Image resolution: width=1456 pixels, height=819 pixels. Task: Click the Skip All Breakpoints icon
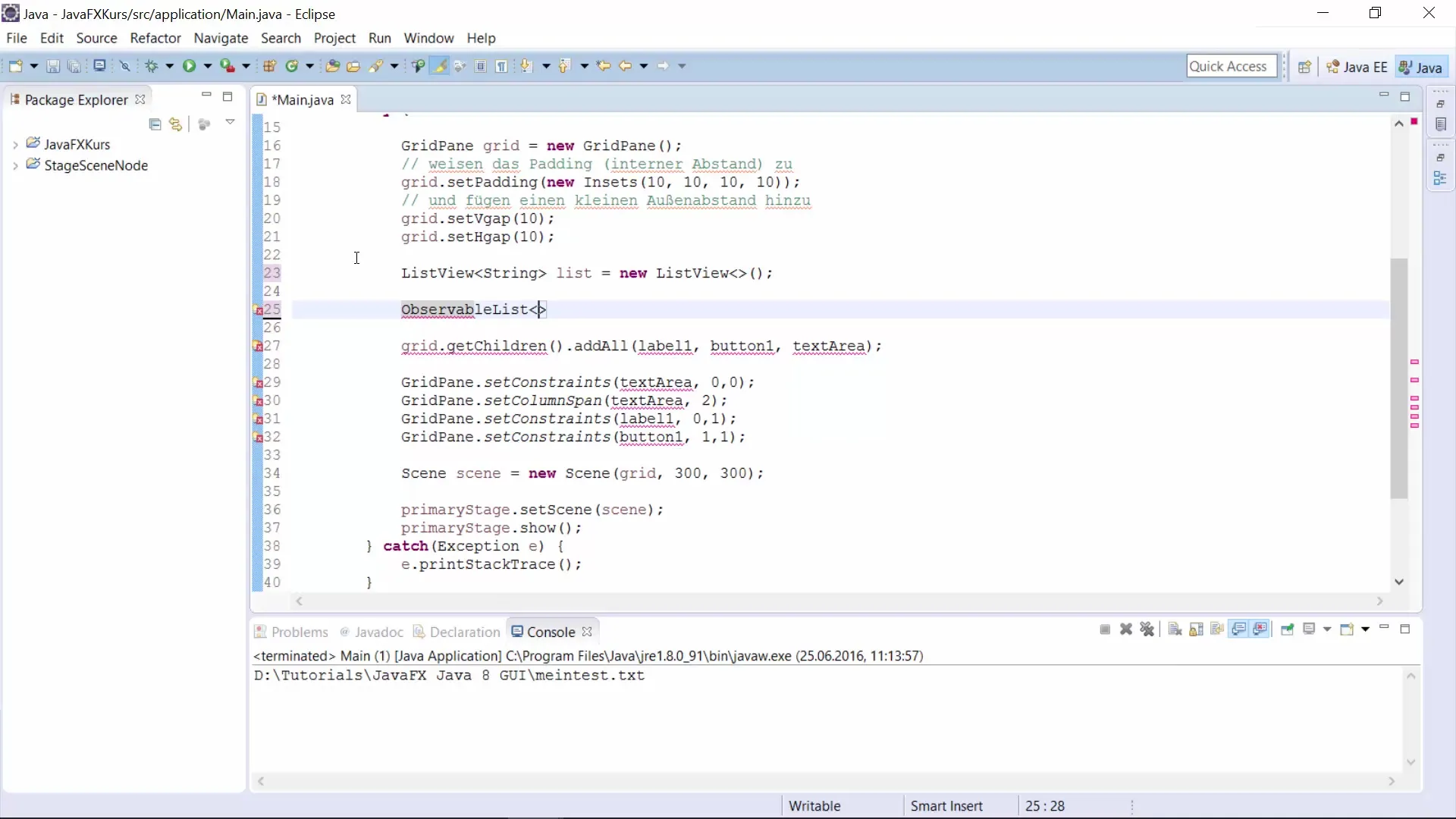[x=125, y=66]
